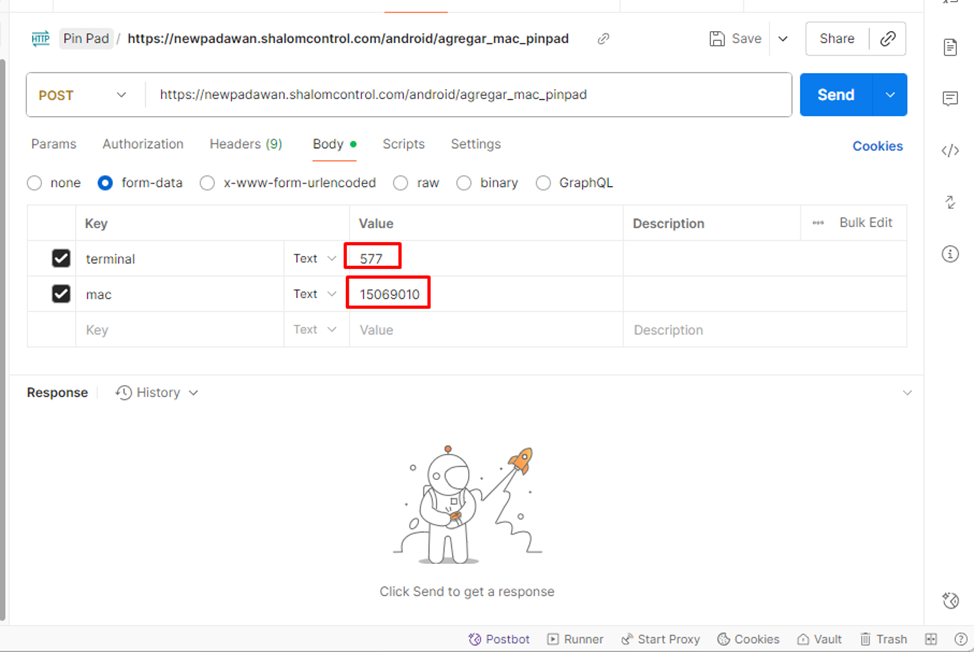Viewport: 974px width, 652px height.
Task: Open the request info icon in sidebar
Action: (x=950, y=254)
